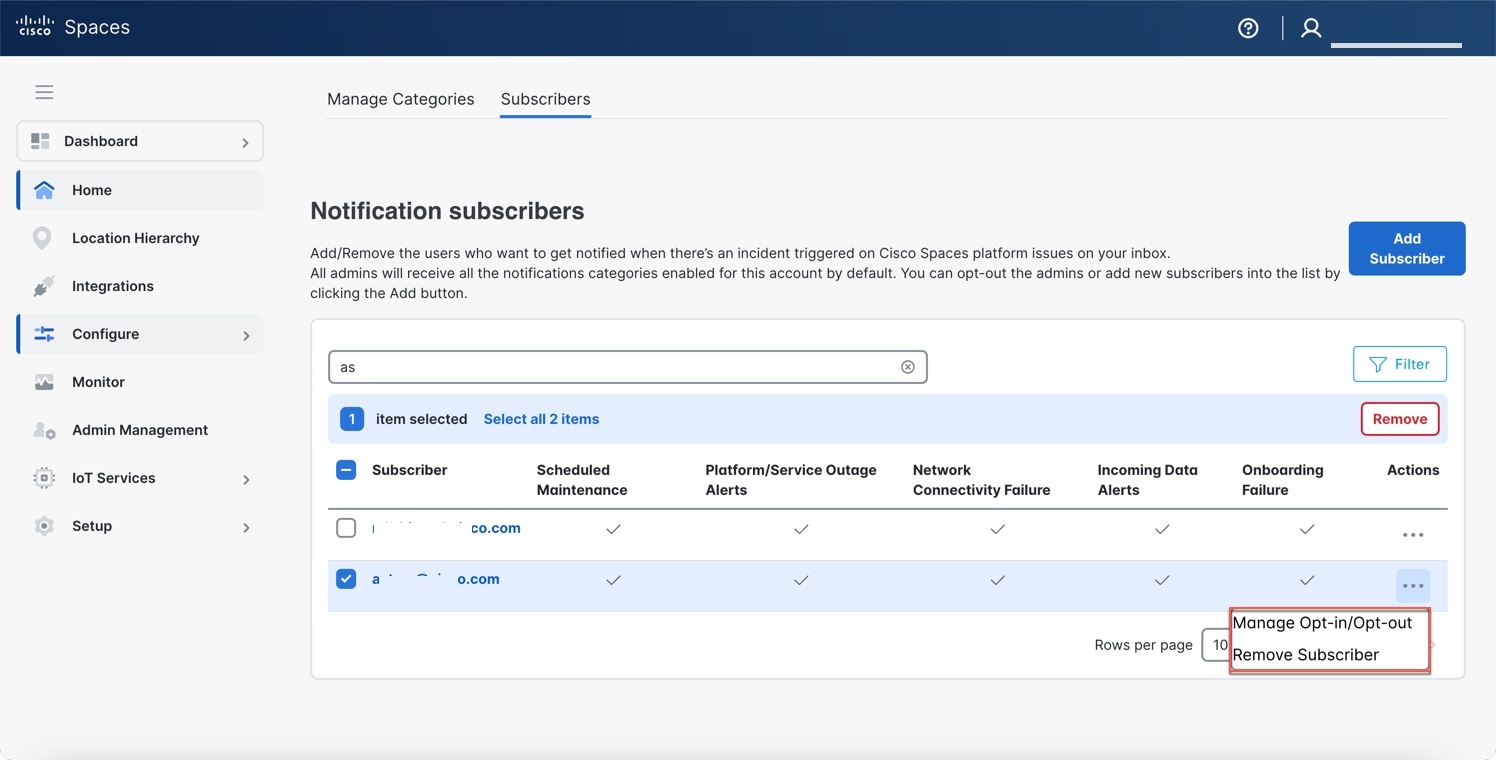Toggle the header select-all checkbox

[x=346, y=470]
